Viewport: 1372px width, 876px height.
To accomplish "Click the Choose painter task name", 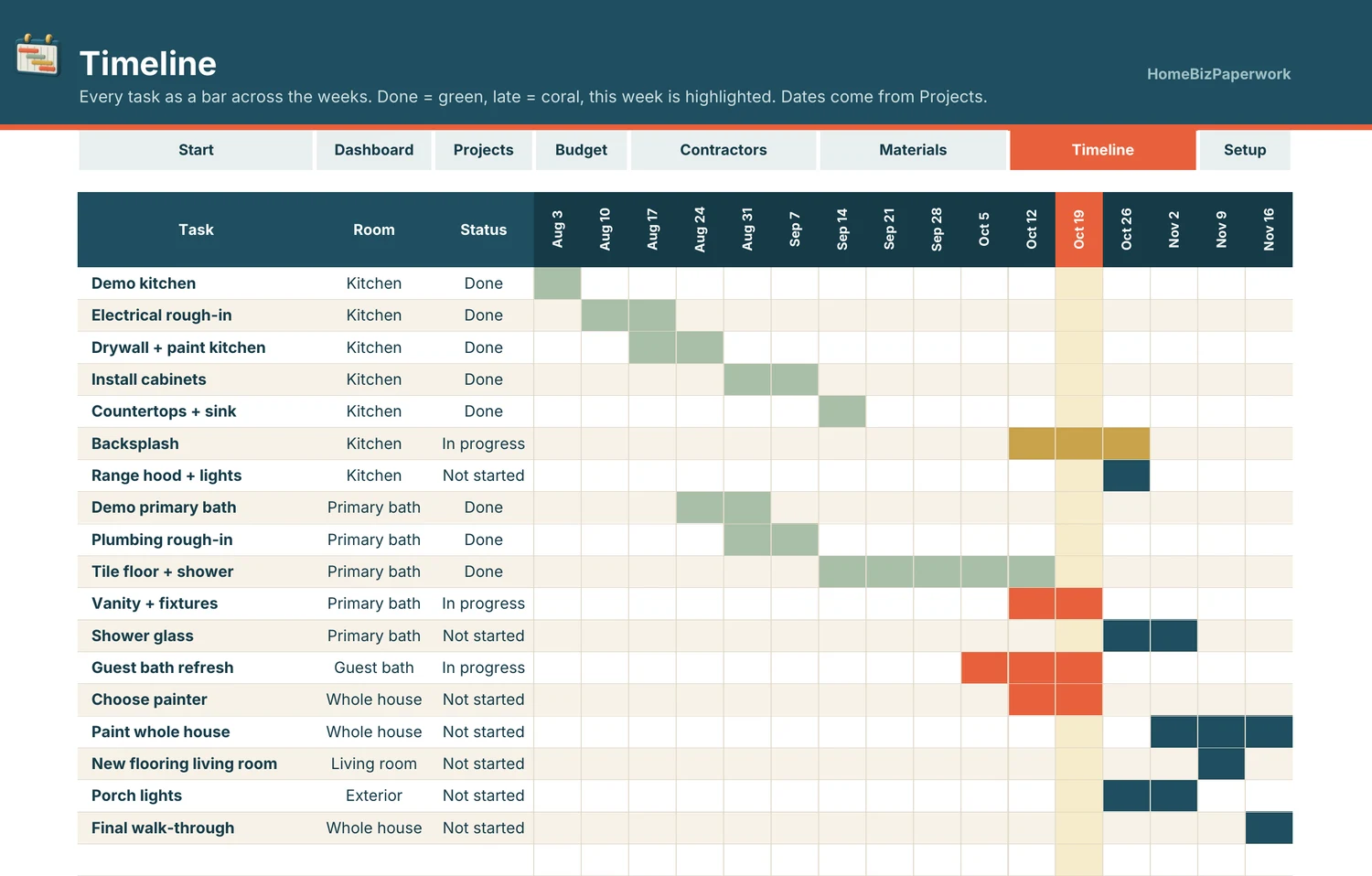I will click(149, 700).
